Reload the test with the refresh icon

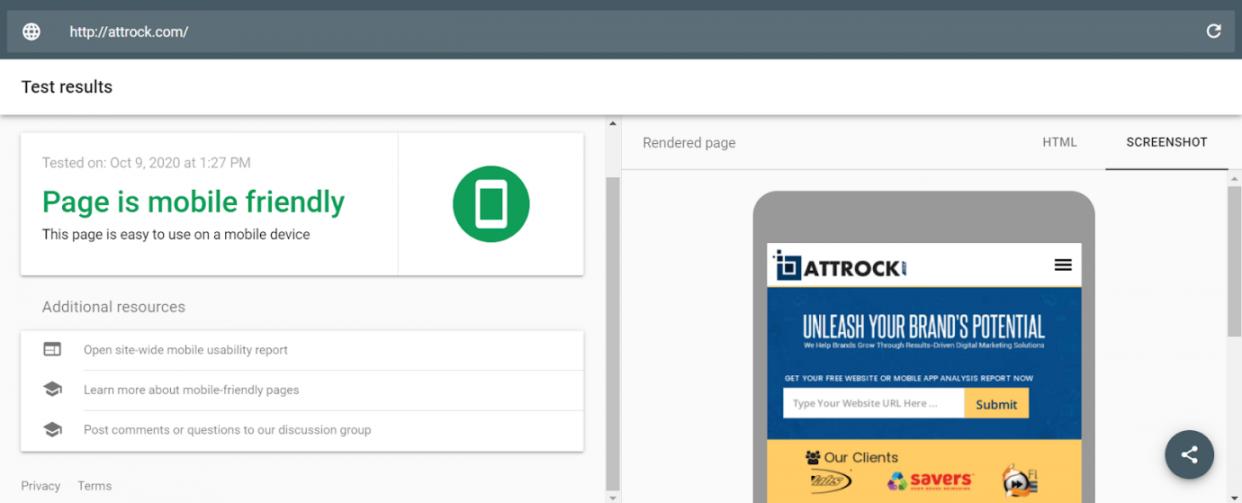[1213, 32]
